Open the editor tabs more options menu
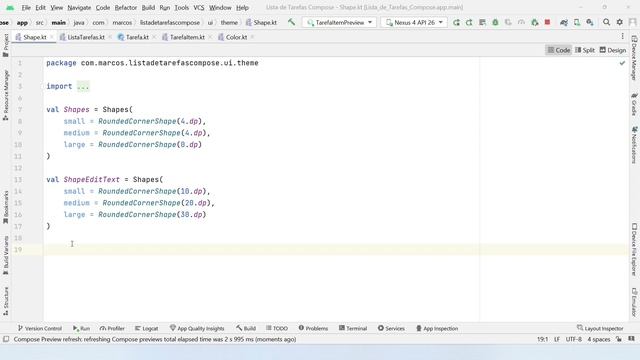This screenshot has height=360, width=640. pyautogui.click(x=622, y=36)
